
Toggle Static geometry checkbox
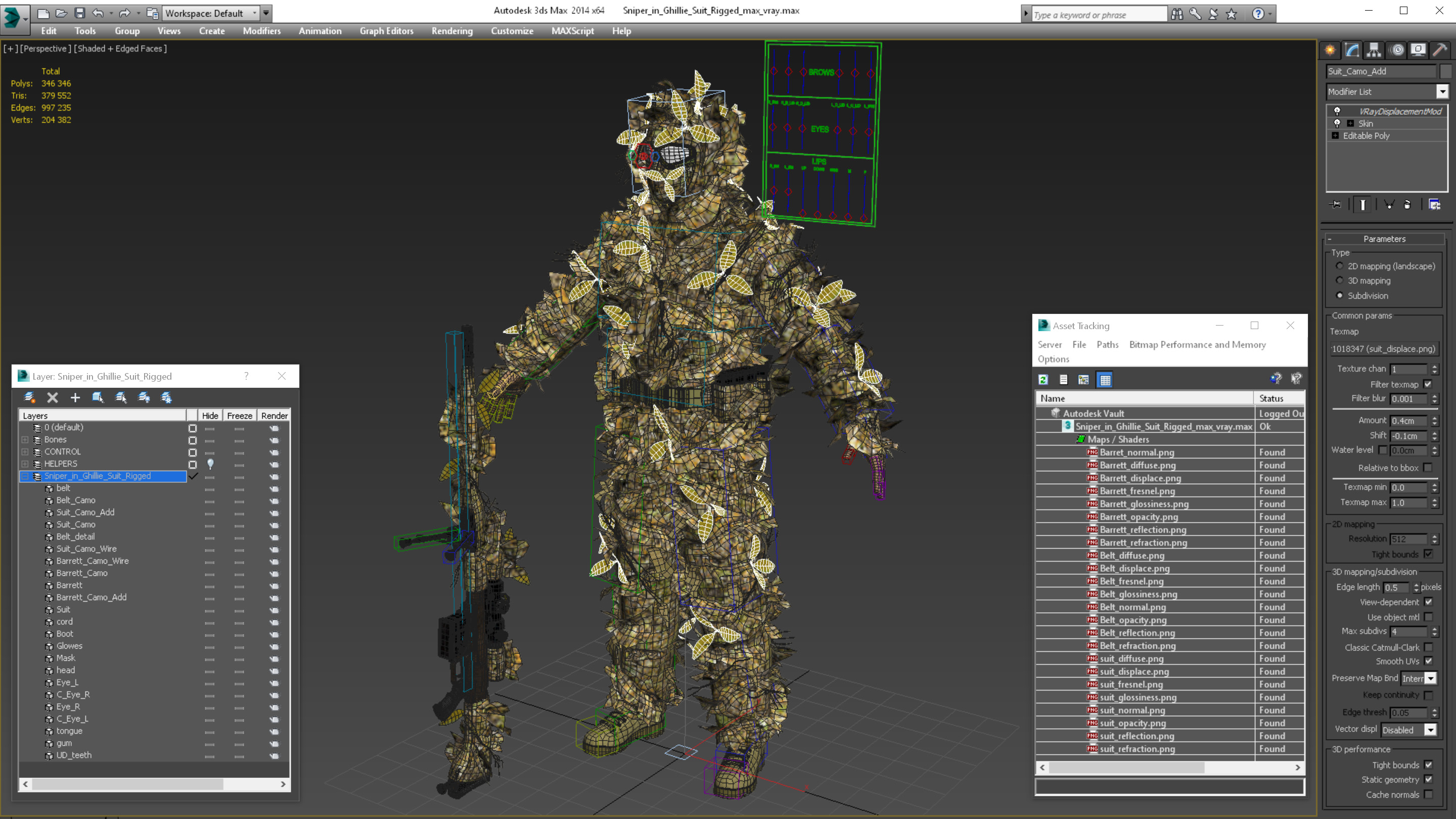[1428, 779]
